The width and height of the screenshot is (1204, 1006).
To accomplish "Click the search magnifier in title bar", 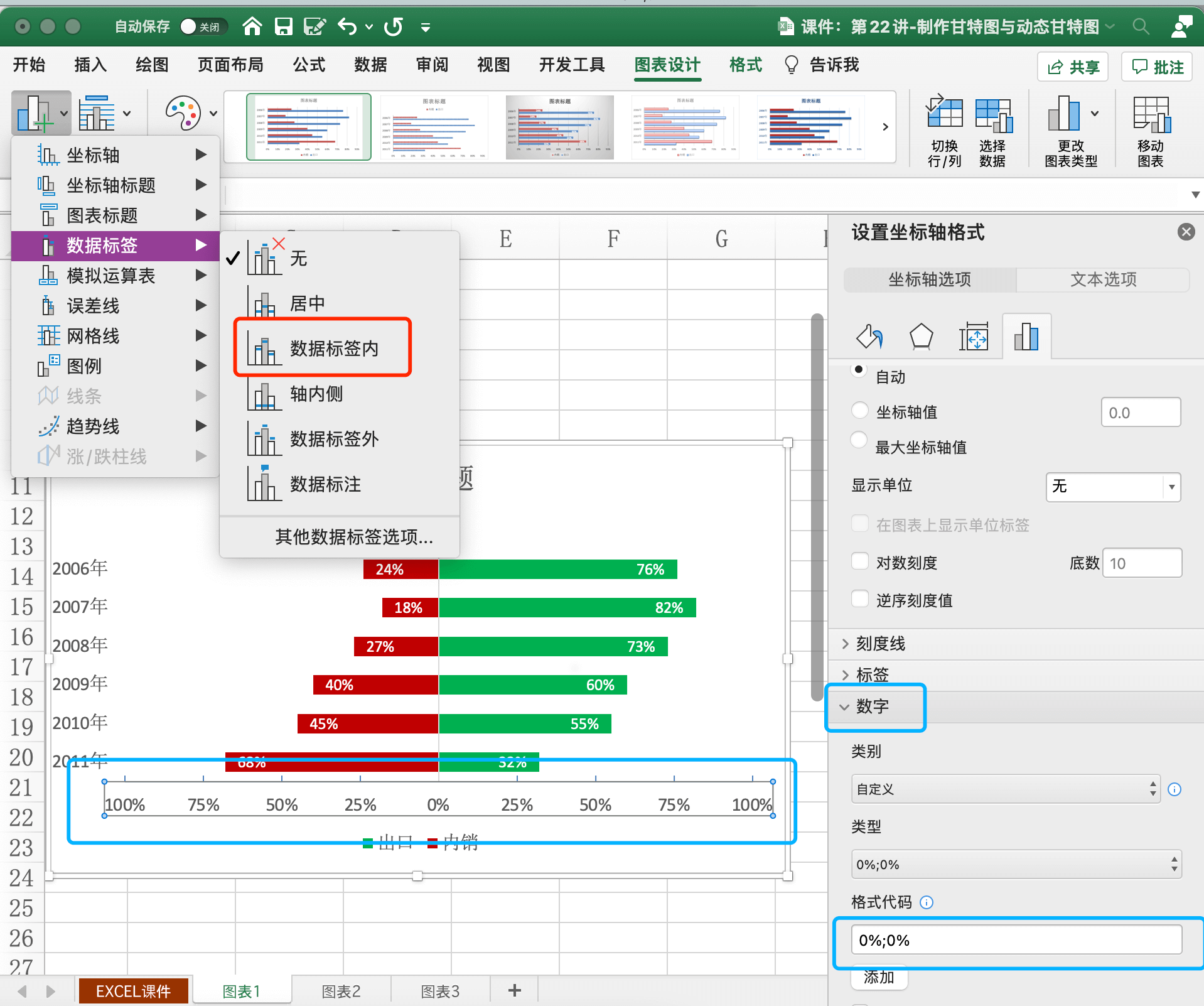I will [1141, 26].
